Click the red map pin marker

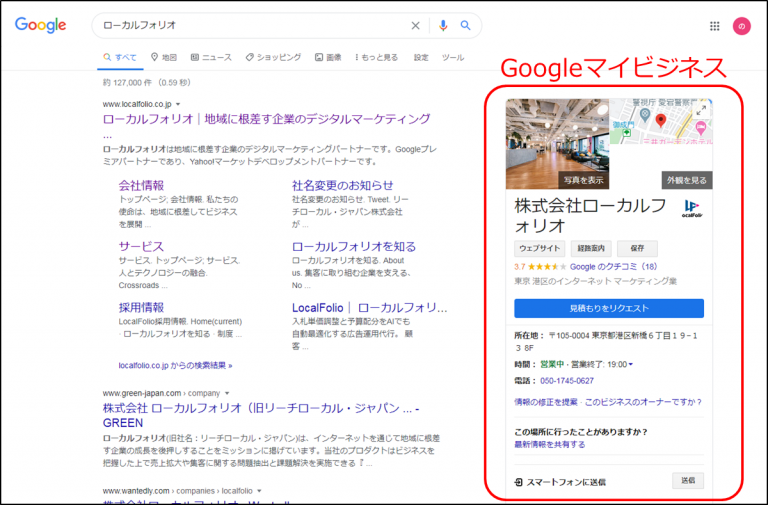click(661, 120)
